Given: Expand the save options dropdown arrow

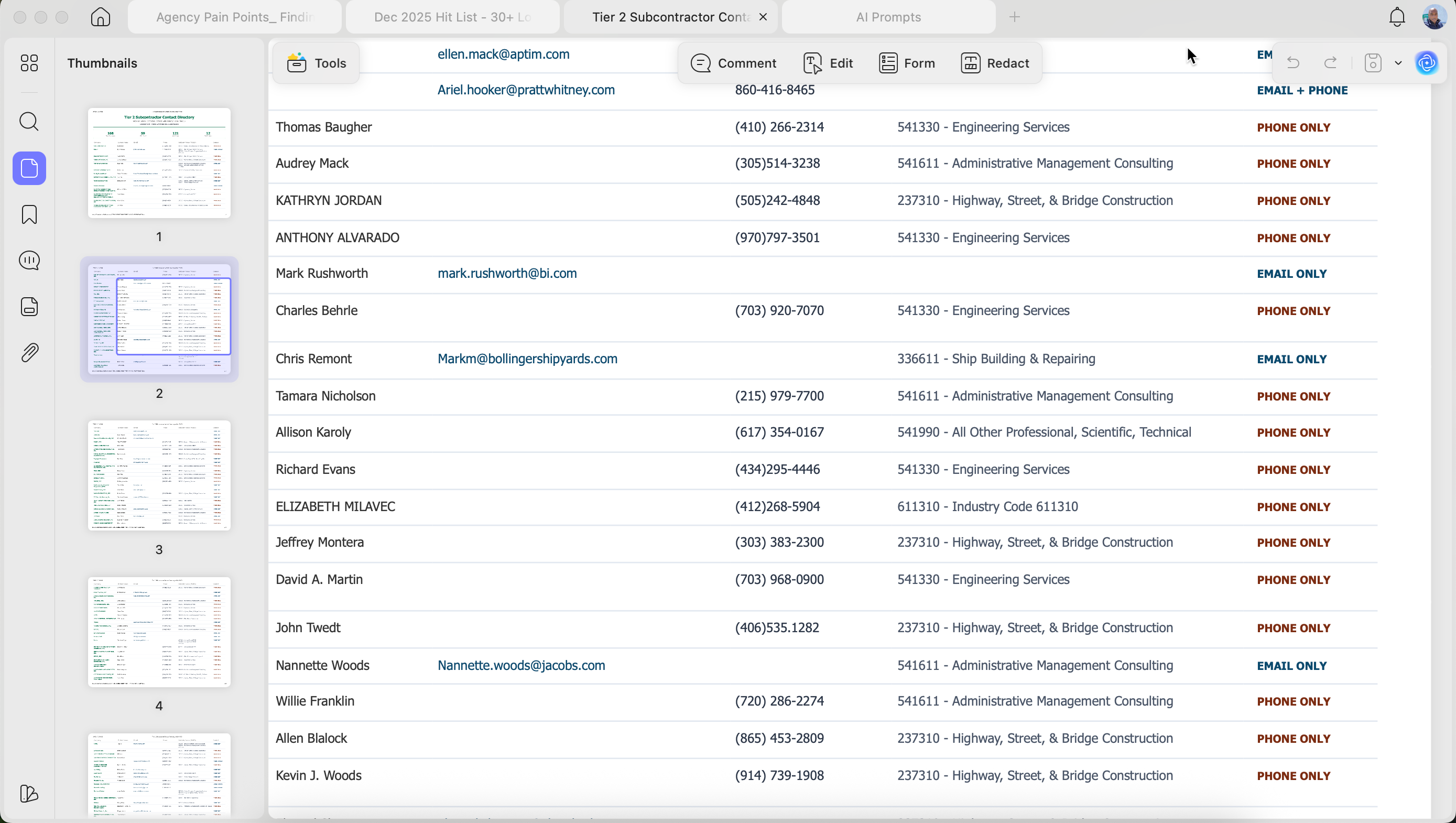Looking at the screenshot, I should (x=1398, y=63).
